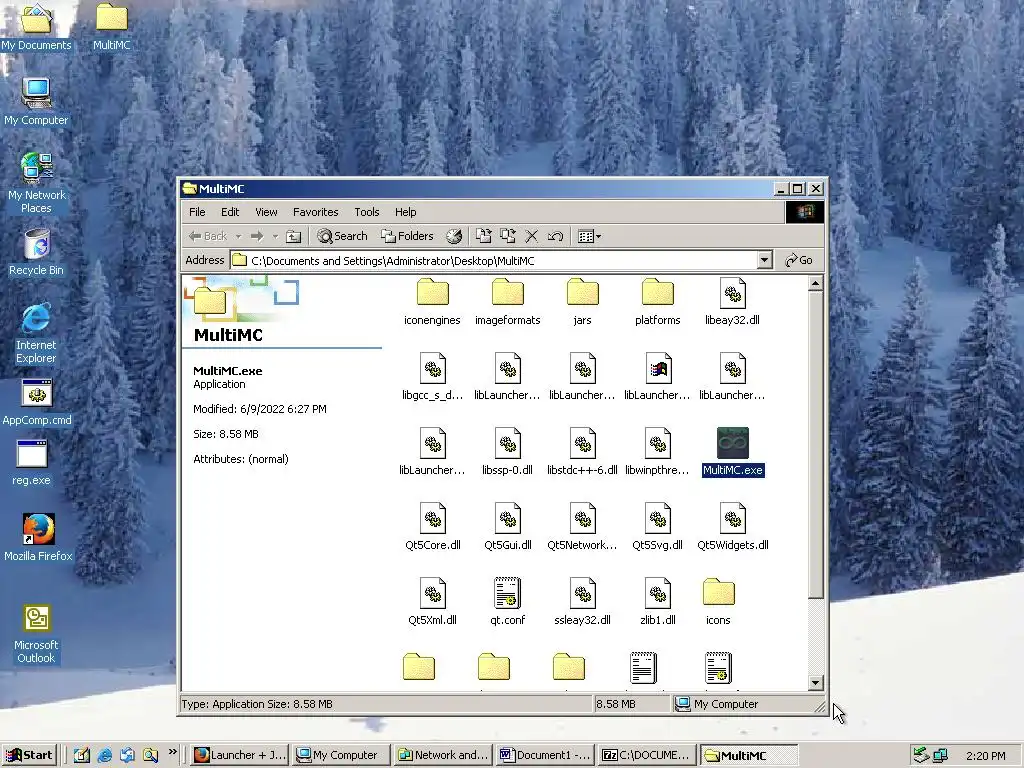Click the Undo toolbar icon
Screen dimensions: 1024x768
click(x=556, y=236)
